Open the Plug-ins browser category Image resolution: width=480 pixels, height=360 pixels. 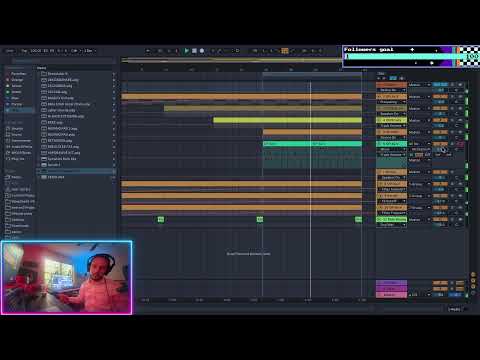[x=18, y=159]
